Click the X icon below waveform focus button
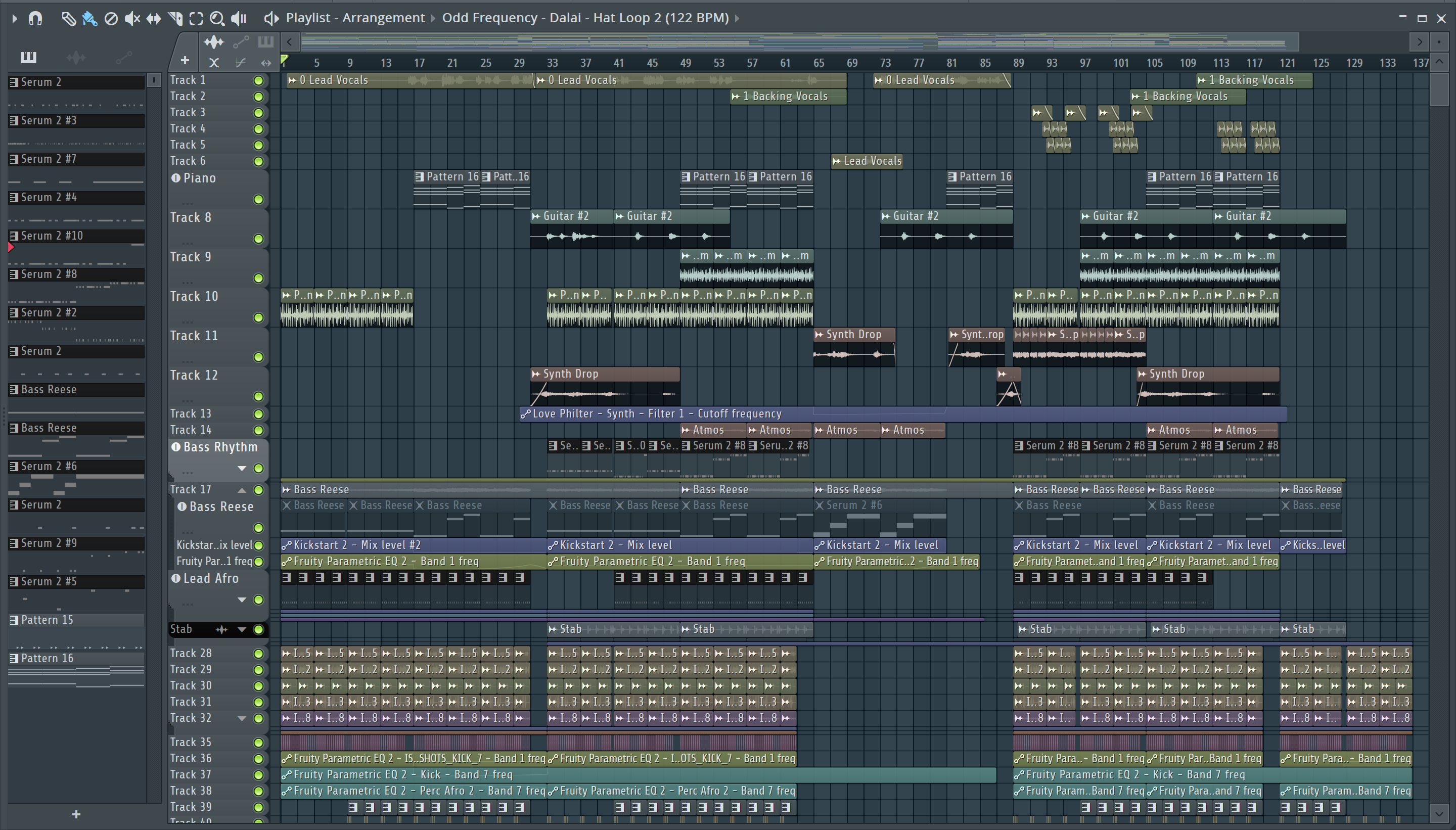1456x830 pixels. 214,62
